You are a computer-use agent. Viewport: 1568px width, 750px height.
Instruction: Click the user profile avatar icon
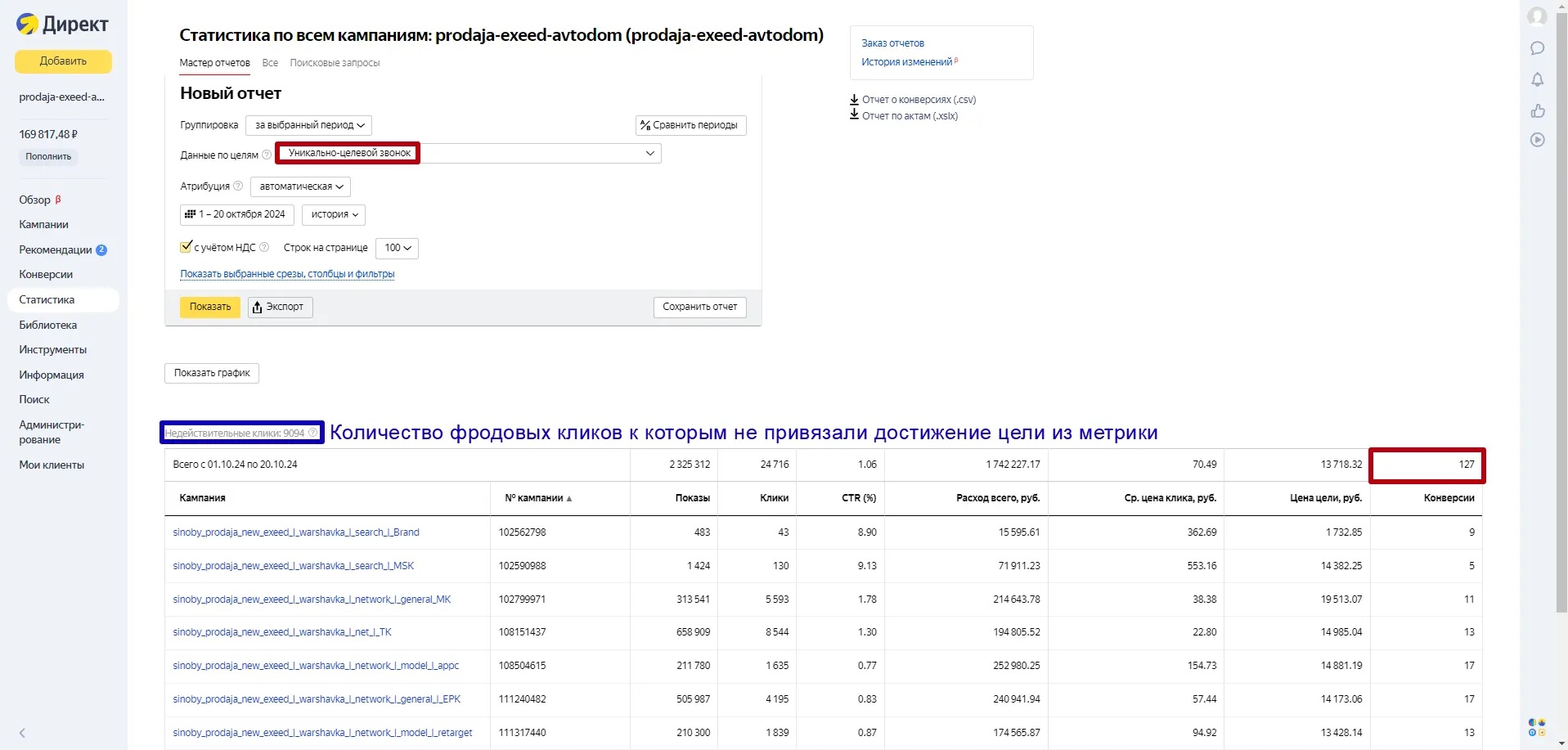[1537, 16]
